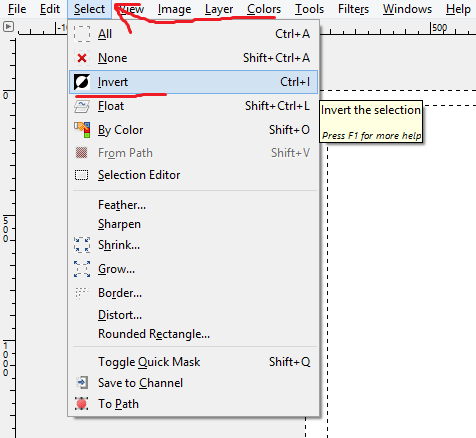
Task: Click the Selection Editor icon
Action: [x=82, y=175]
